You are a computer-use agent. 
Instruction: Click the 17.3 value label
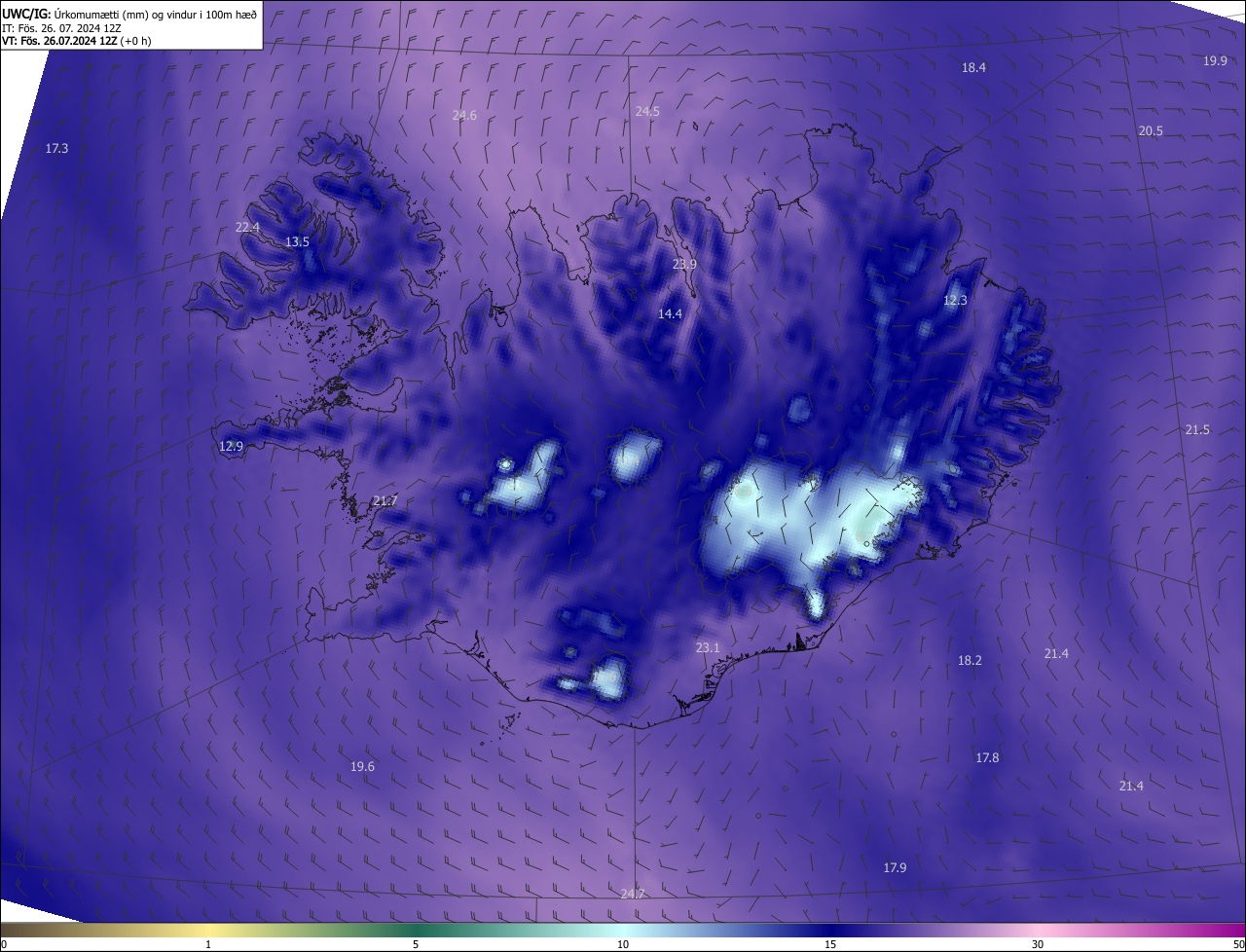(x=57, y=149)
